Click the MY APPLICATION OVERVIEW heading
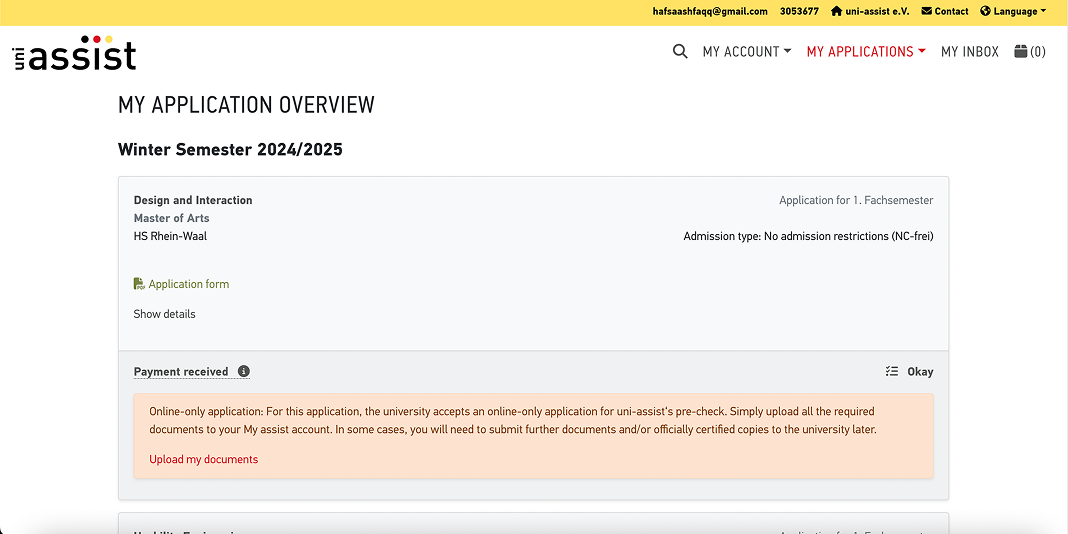The image size is (1068, 534). 247,105
